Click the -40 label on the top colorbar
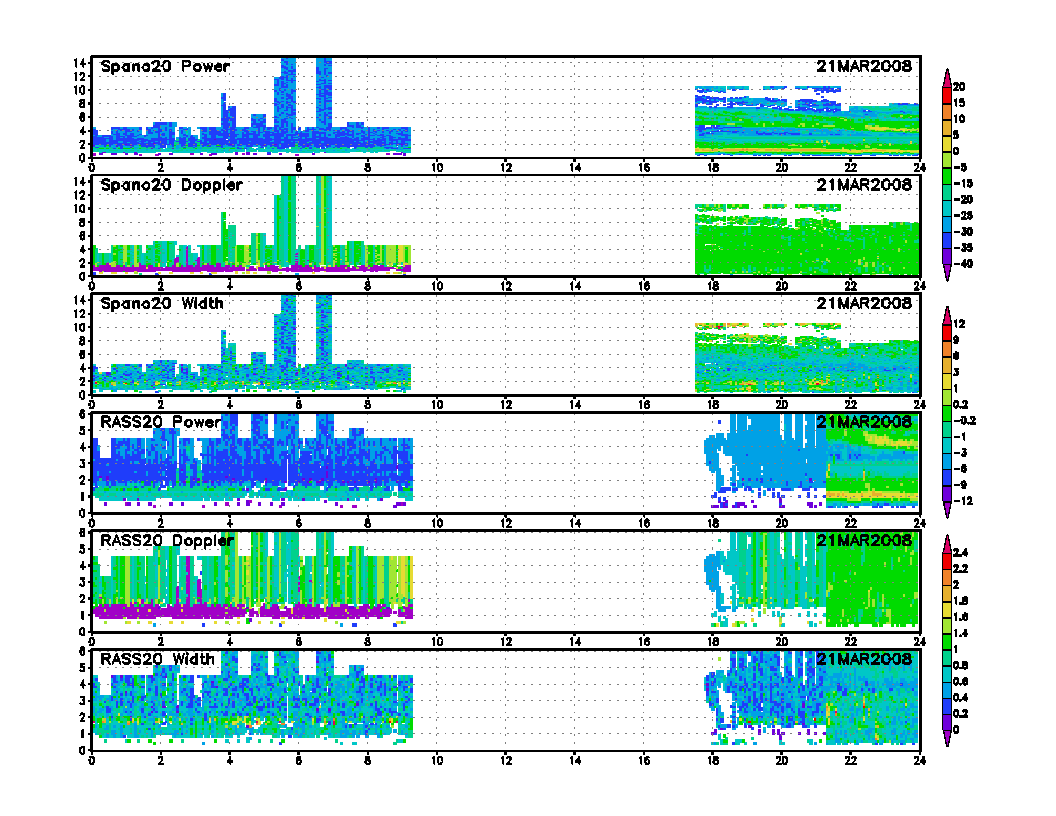1056x816 pixels. click(x=963, y=264)
